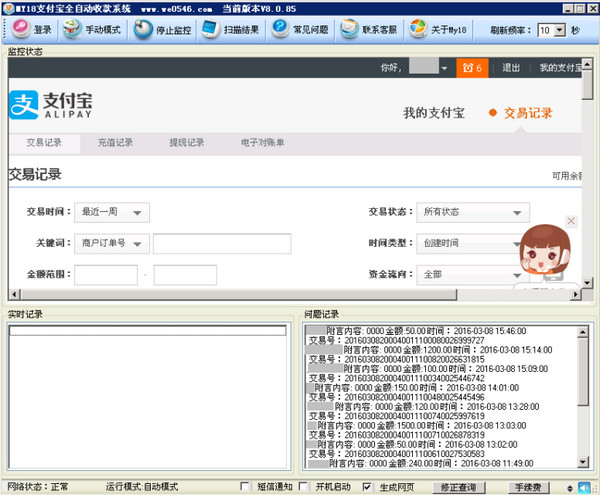Open 常见问题 FAQ
600x495 pixels.
[x=299, y=30]
